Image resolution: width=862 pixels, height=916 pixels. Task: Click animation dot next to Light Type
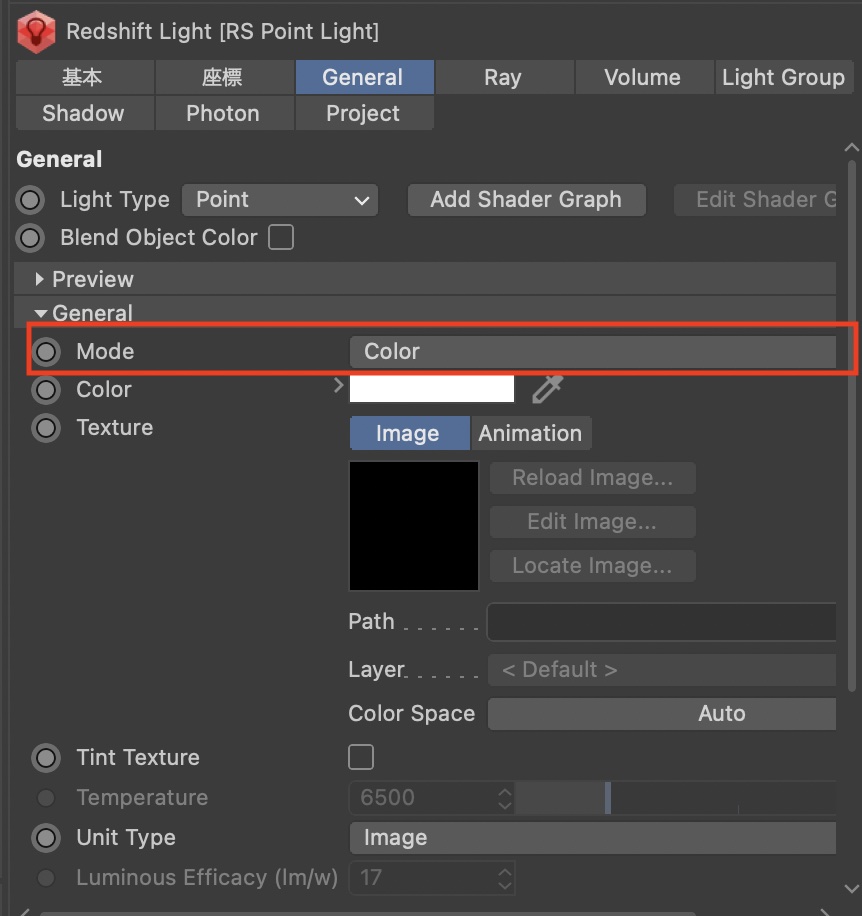point(31,200)
